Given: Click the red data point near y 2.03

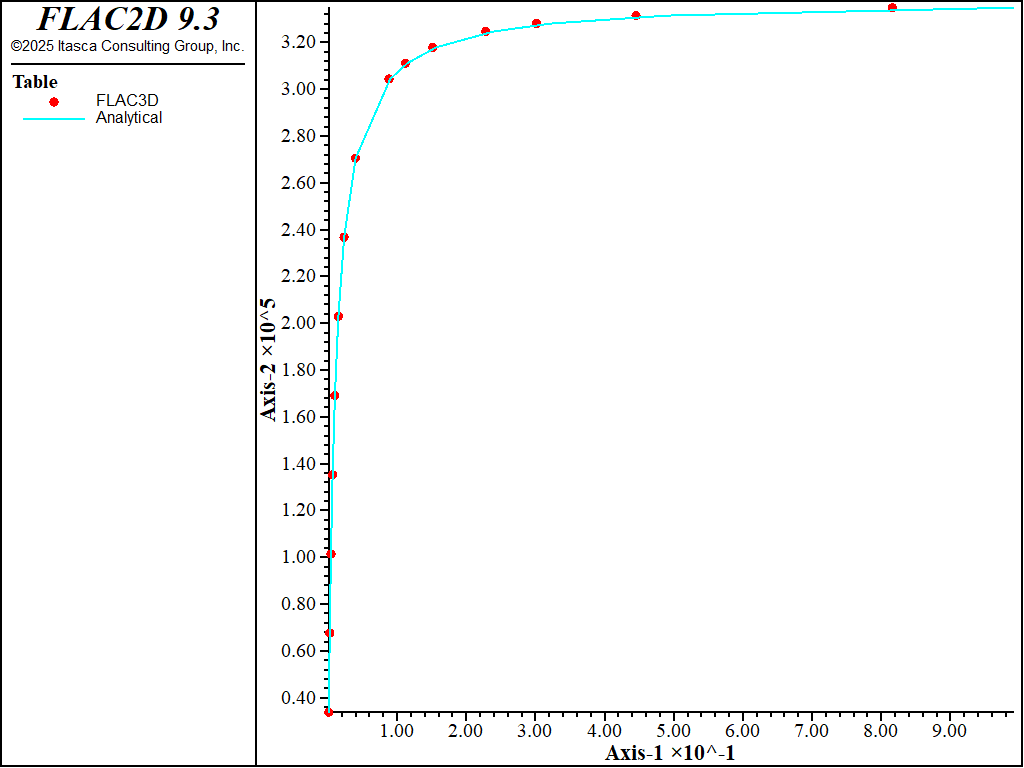Looking at the screenshot, I should [338, 316].
